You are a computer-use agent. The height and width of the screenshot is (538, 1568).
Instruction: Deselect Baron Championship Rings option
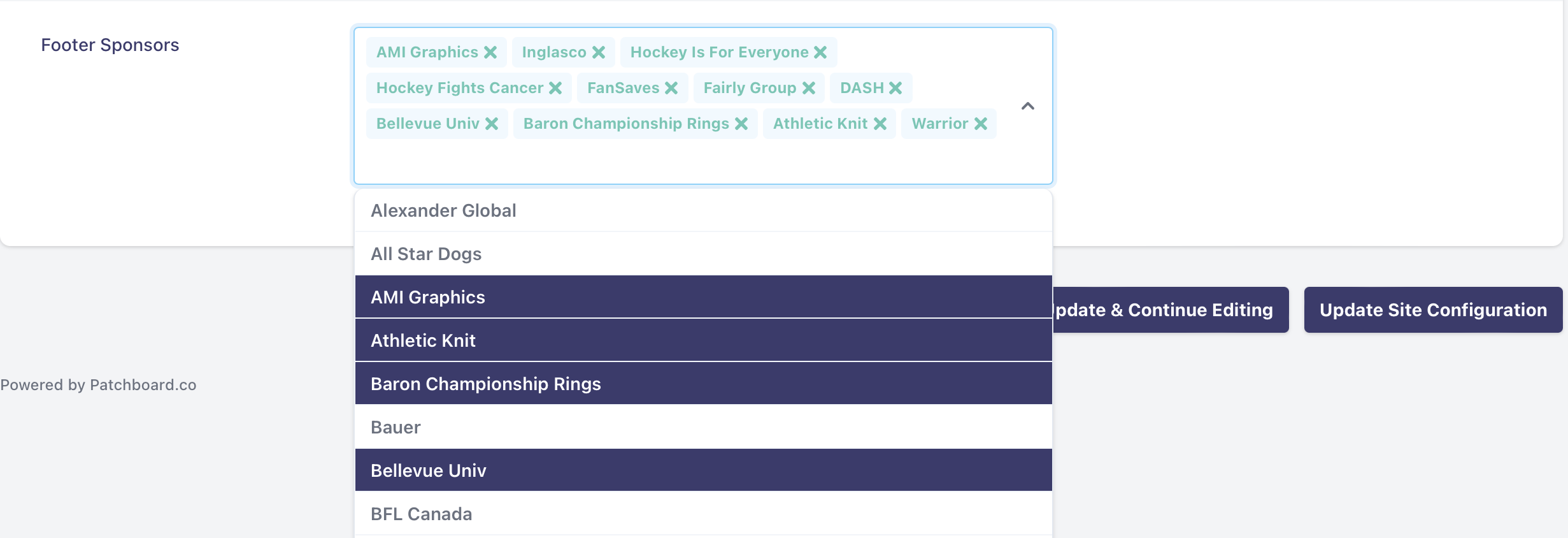point(703,384)
